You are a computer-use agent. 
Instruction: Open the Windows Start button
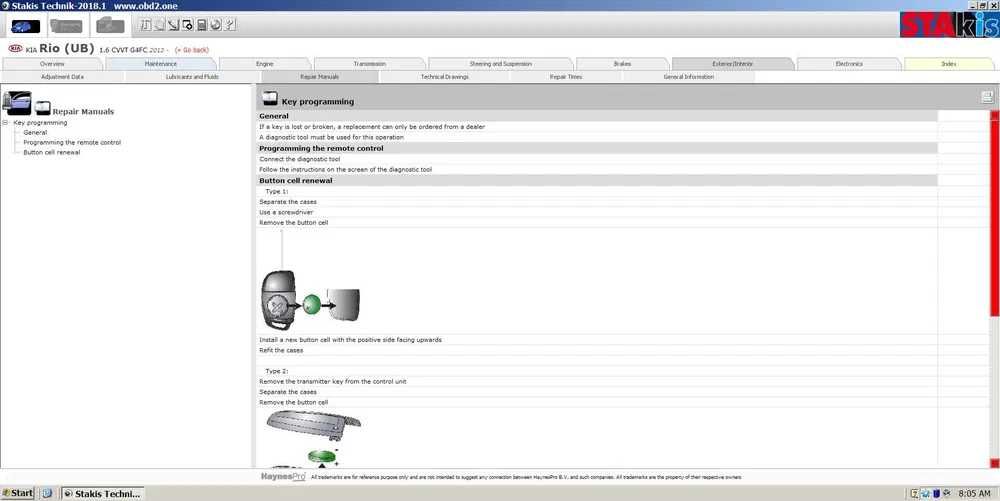[x=17, y=493]
